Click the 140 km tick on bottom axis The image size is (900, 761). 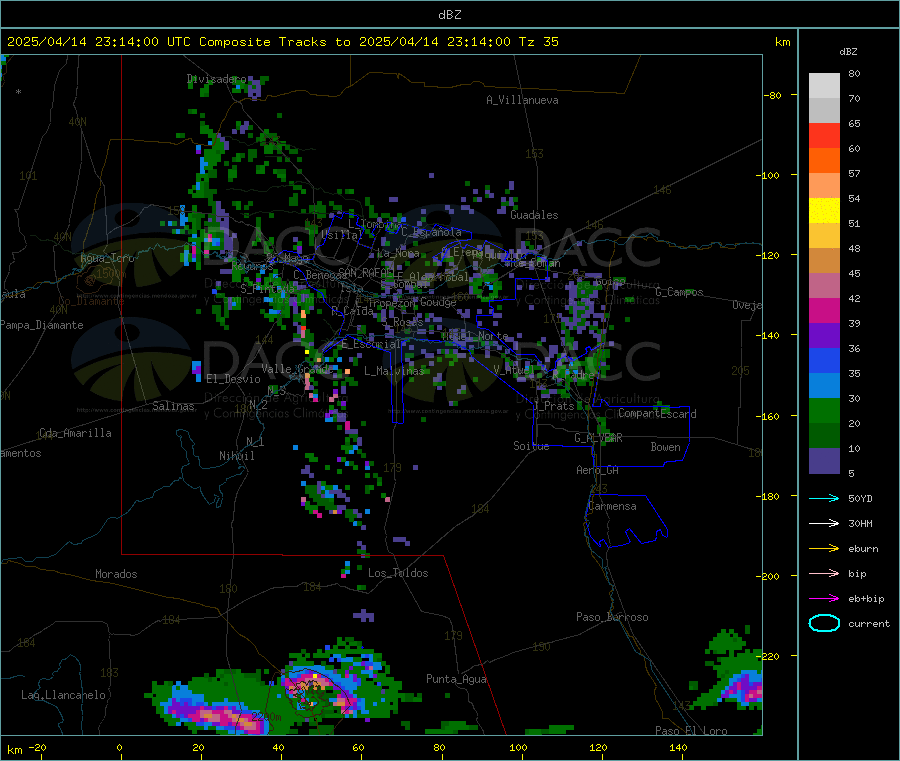(678, 747)
